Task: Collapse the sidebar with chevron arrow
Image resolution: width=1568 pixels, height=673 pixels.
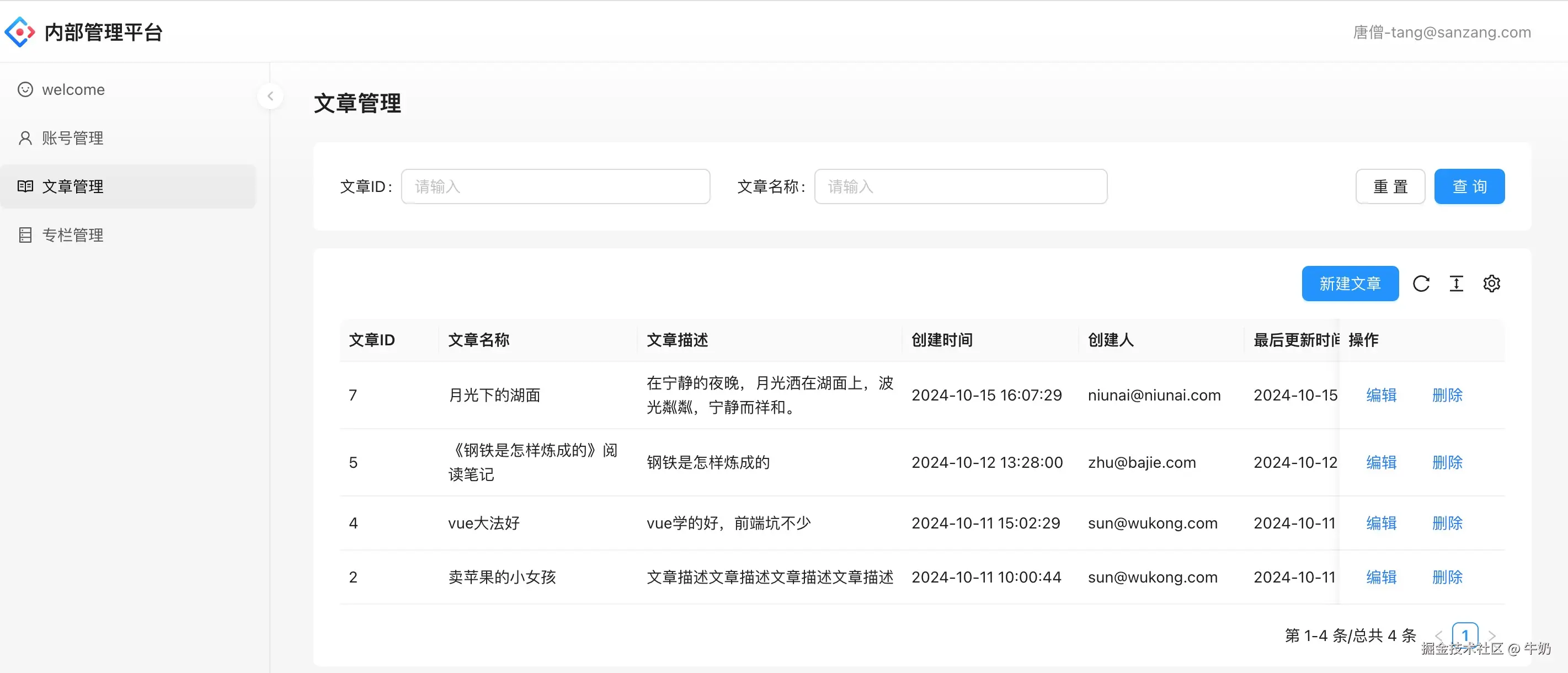Action: [270, 95]
